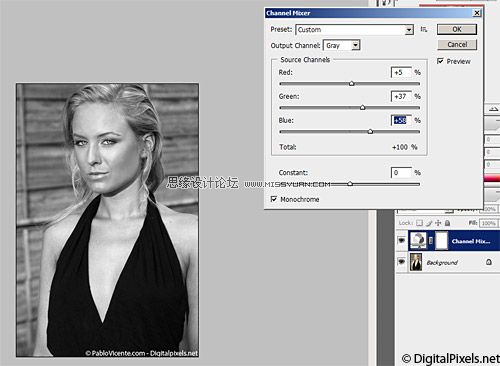Open the Preset dropdown showing Custom
The width and height of the screenshot is (500, 366).
355,30
